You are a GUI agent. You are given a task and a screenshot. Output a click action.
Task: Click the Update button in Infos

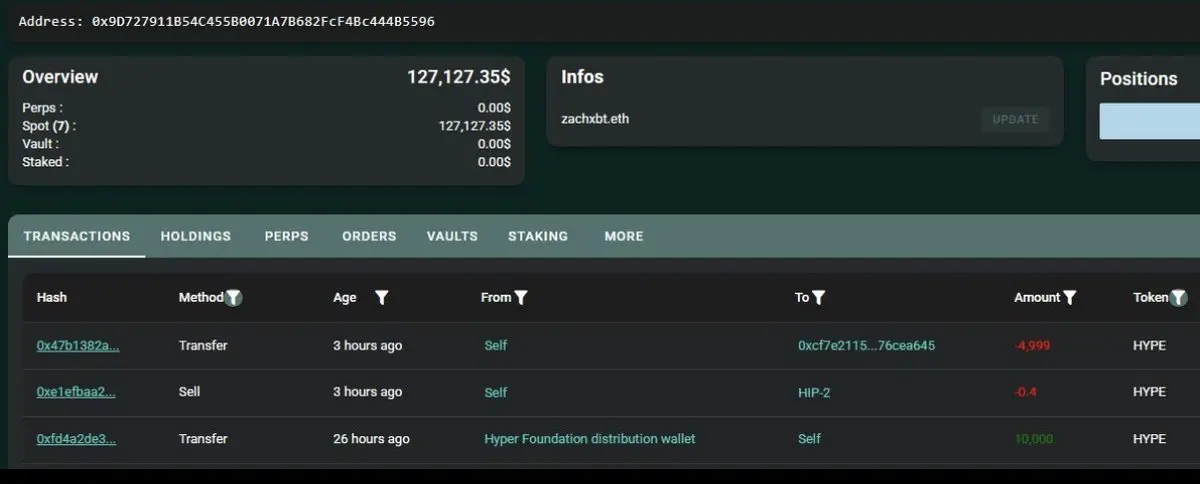click(x=1015, y=119)
